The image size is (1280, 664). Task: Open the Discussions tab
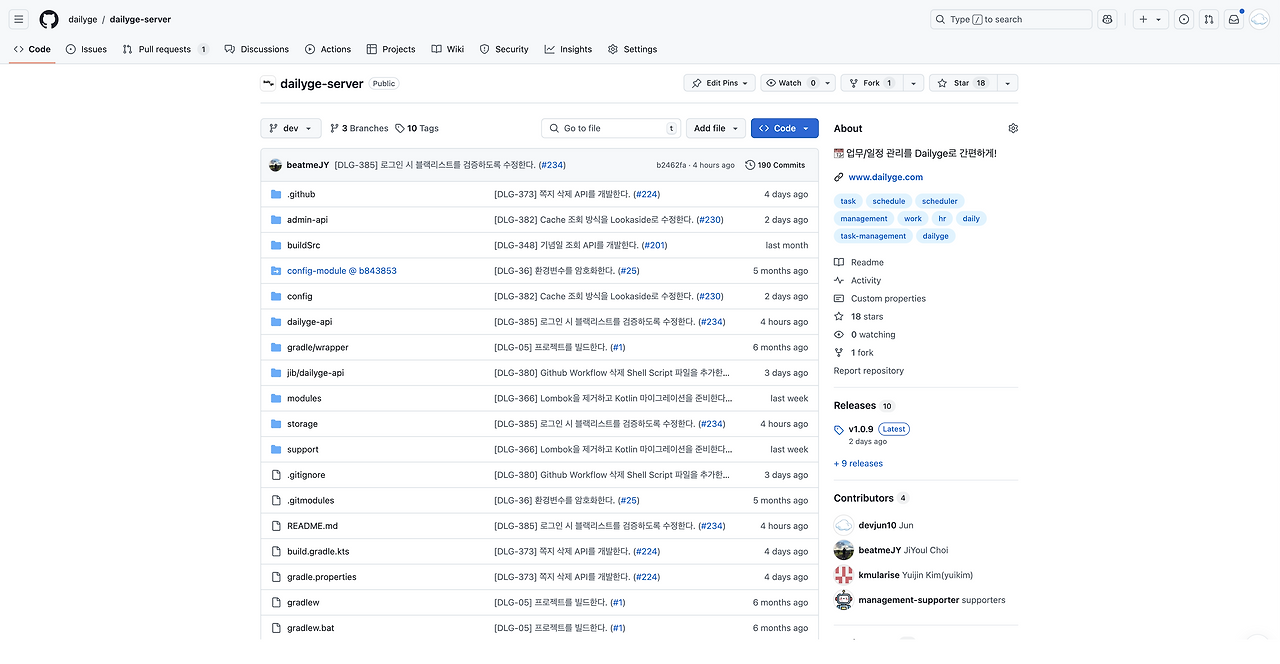pos(257,49)
